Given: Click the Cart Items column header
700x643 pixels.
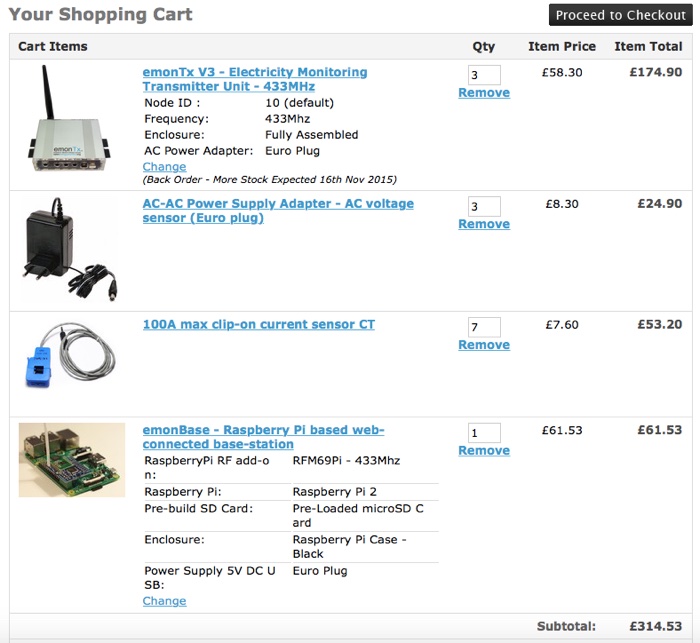Looking at the screenshot, I should [53, 46].
